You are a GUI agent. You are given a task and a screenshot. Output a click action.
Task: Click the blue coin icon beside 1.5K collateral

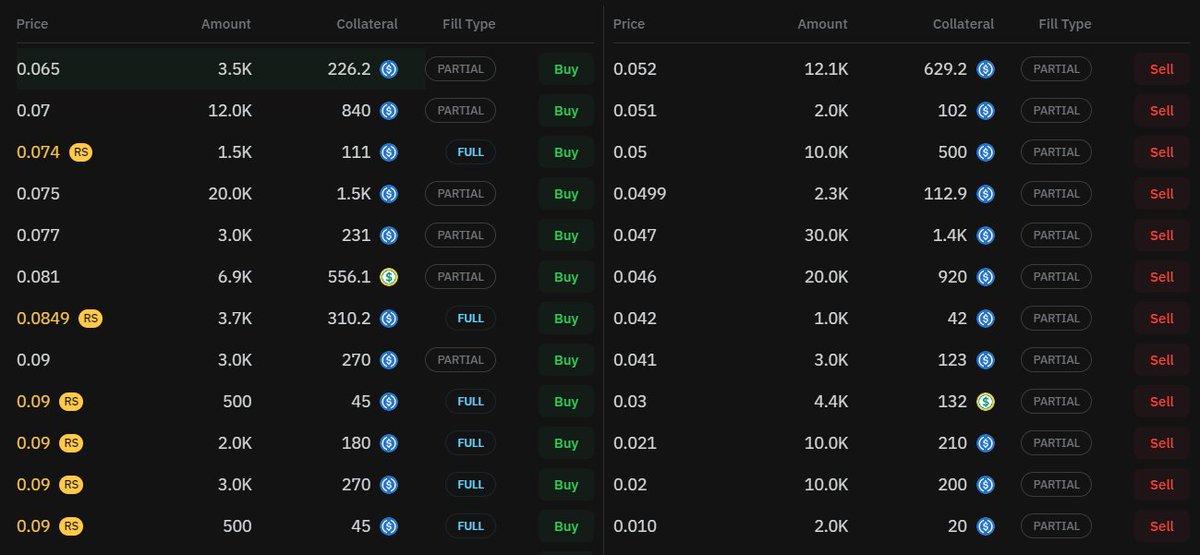tap(389, 194)
